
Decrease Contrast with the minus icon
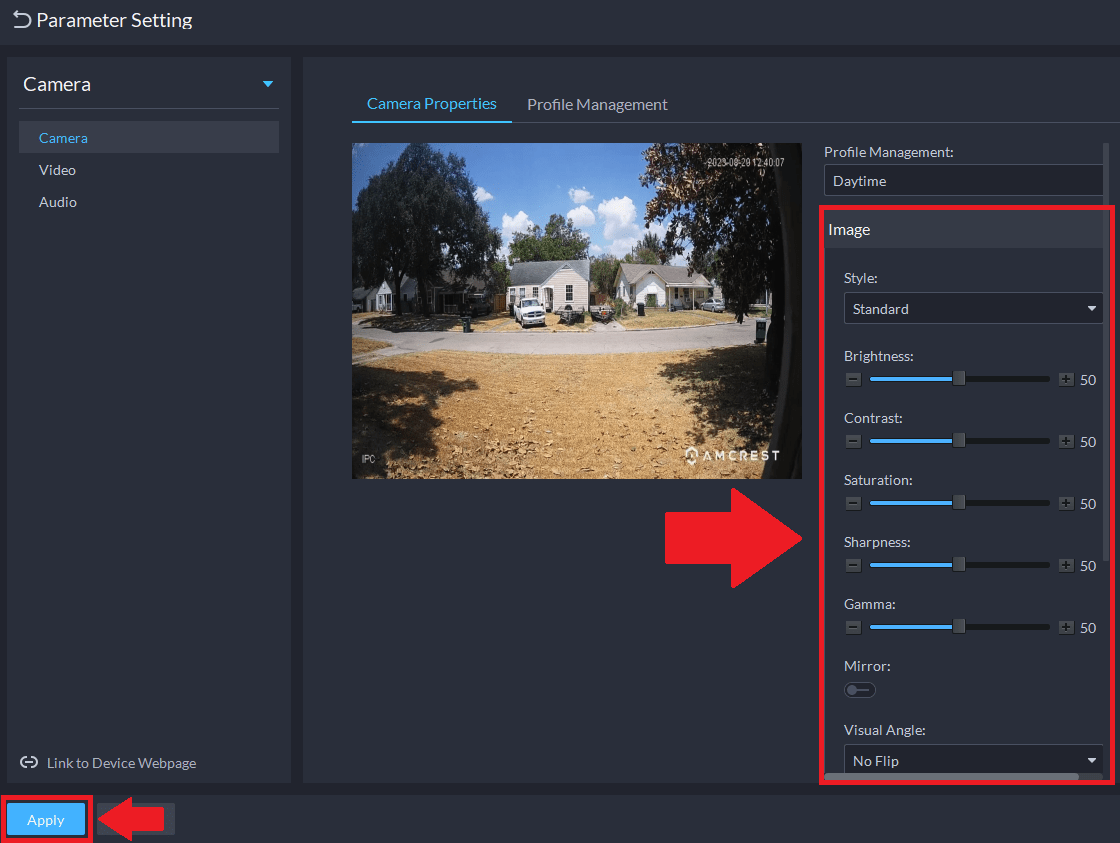coord(853,442)
